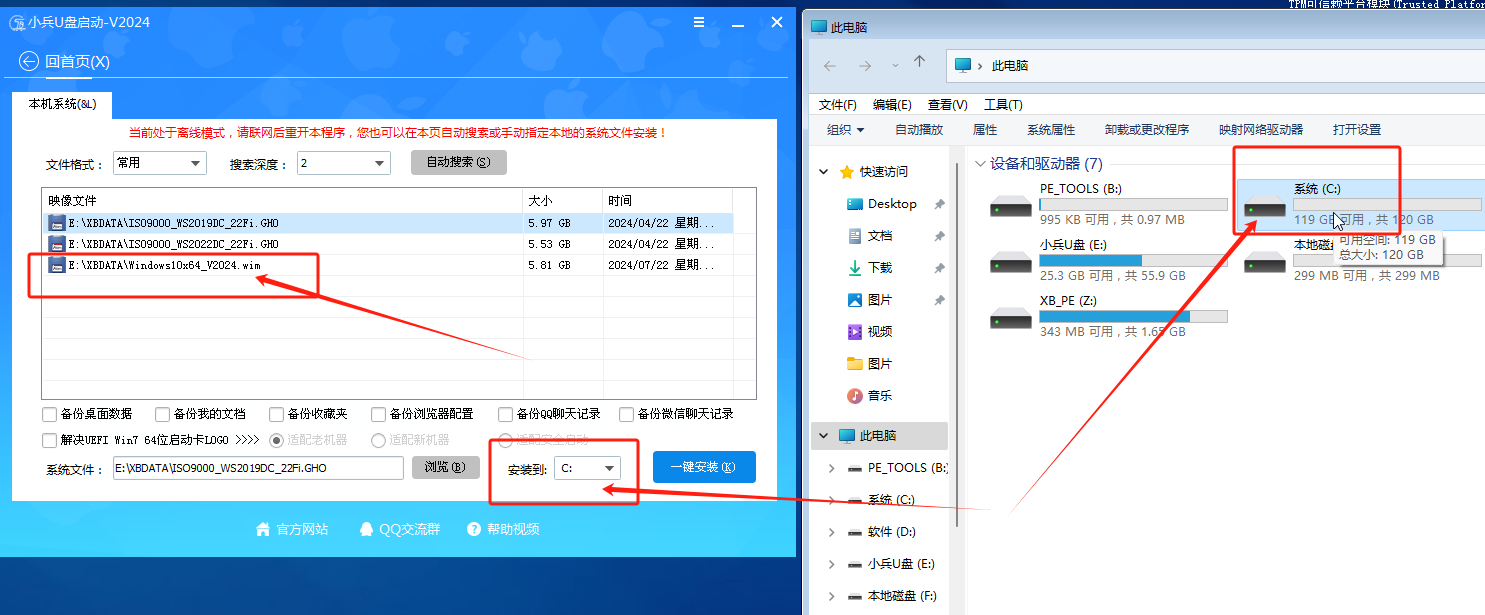Viewport: 1485px width, 615px height.
Task: Click the file icon of Windows10x64_V2024.wim
Action: pos(57,265)
